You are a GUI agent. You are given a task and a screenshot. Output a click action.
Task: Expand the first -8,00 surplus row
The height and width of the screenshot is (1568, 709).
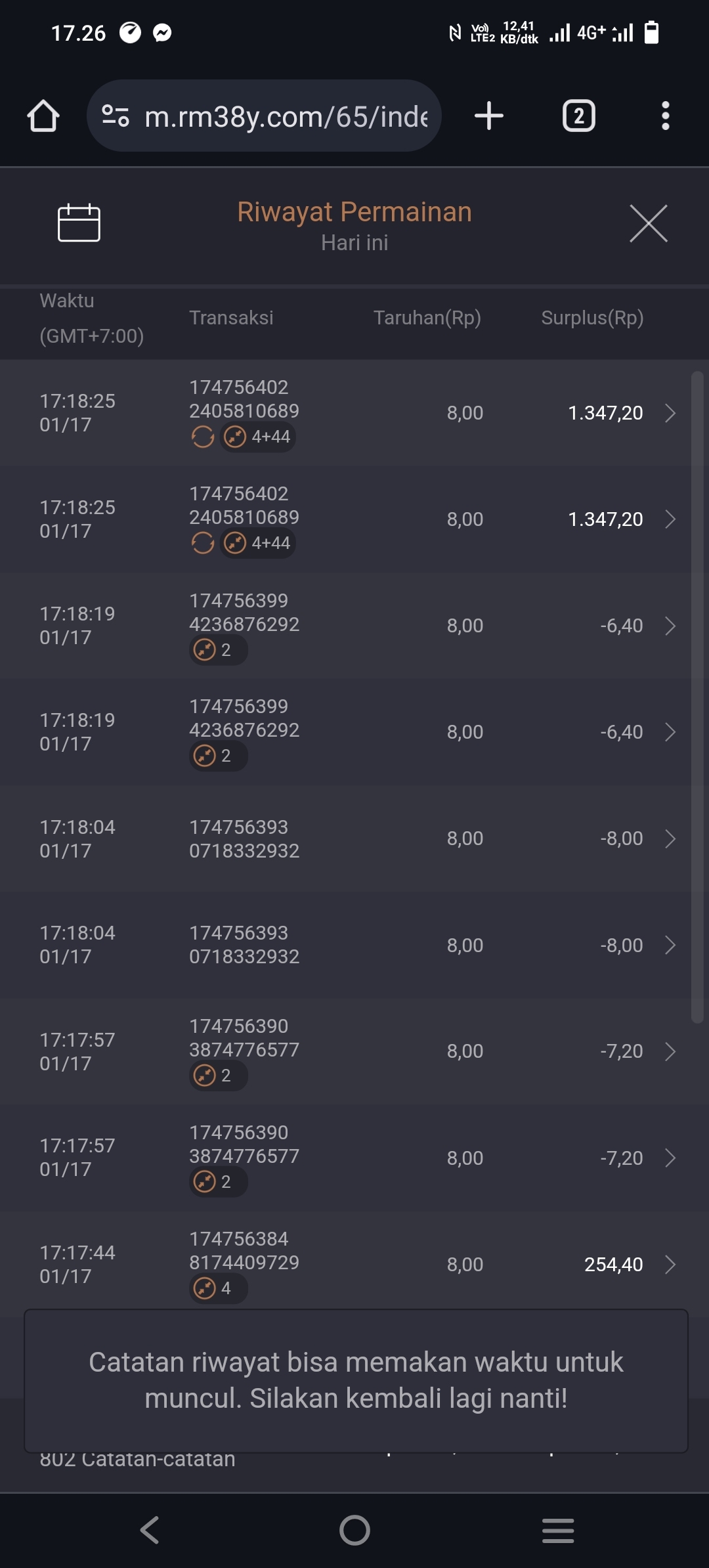pos(670,838)
